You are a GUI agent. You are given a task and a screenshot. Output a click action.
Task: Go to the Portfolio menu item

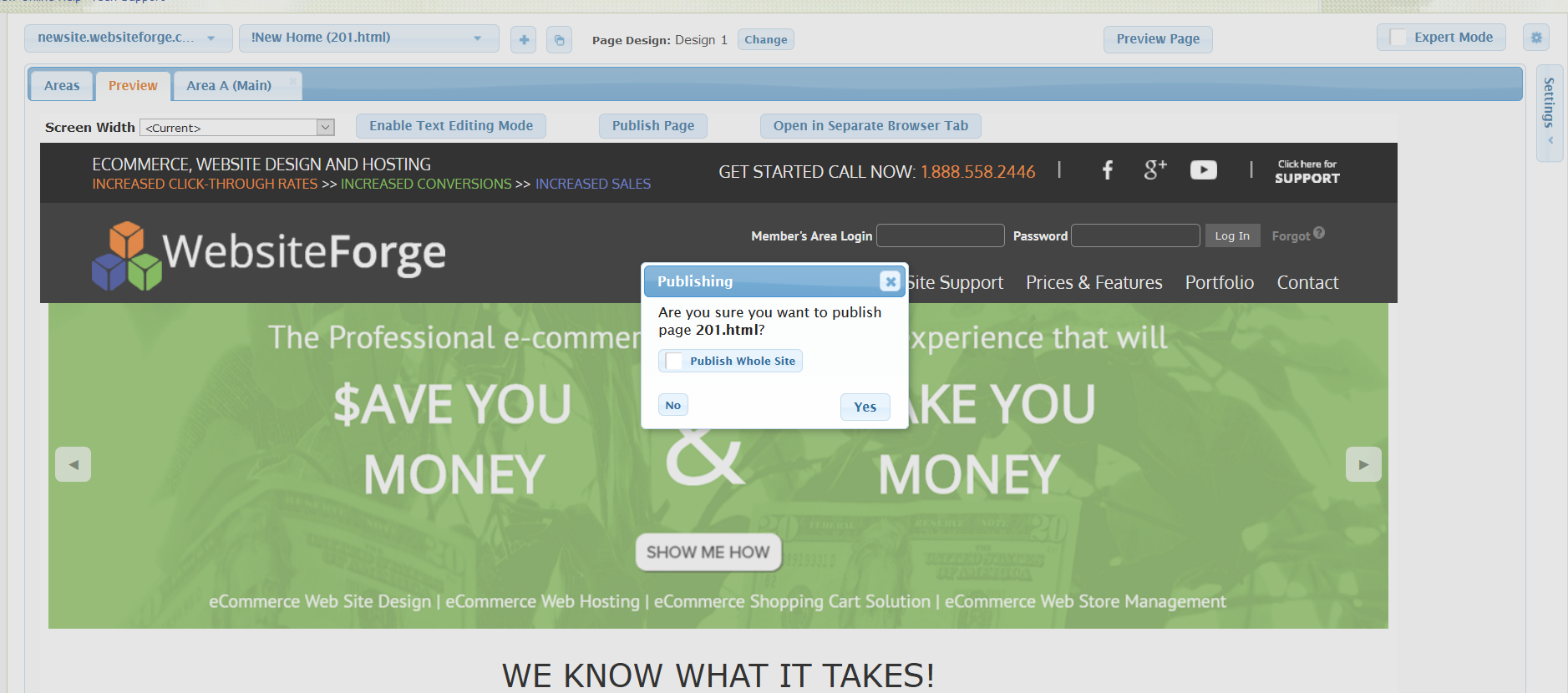pos(1220,282)
